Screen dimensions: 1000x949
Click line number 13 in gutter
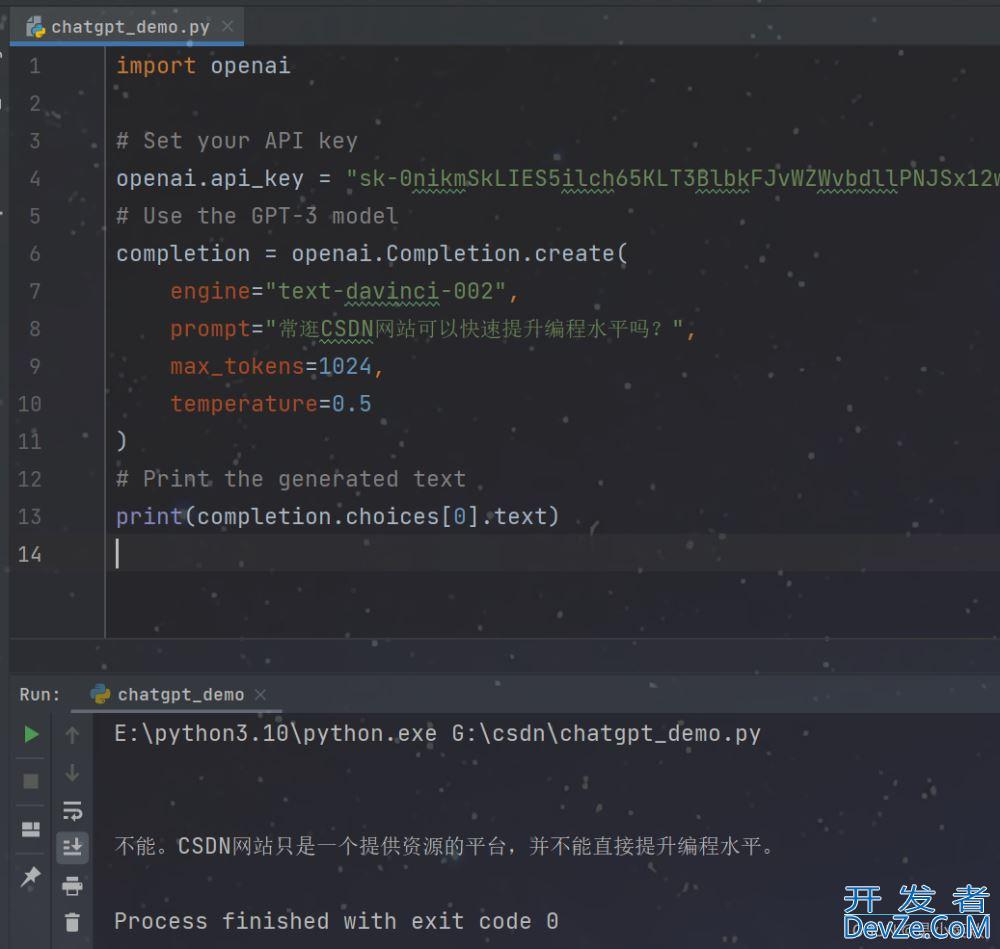[x=30, y=517]
